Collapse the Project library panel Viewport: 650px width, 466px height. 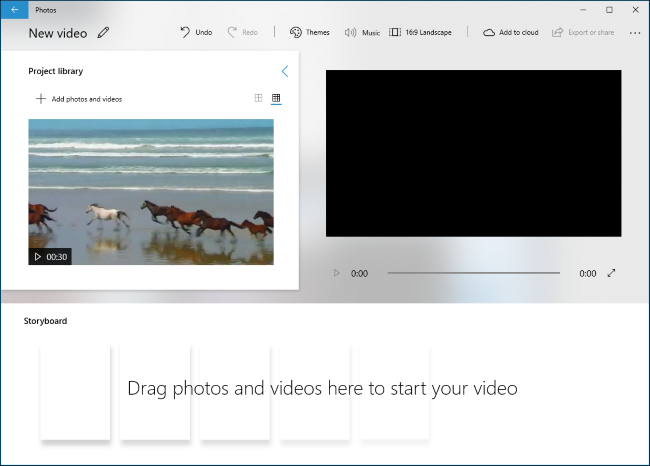click(284, 71)
